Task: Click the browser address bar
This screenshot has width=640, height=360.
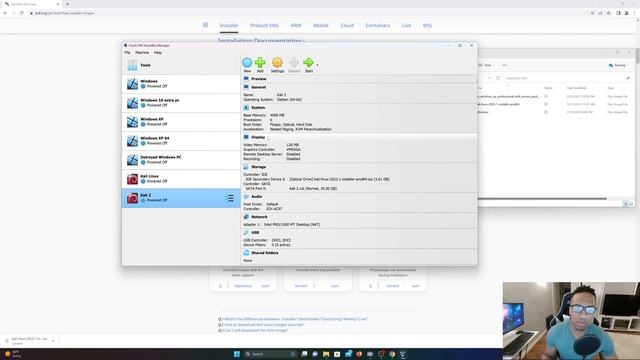Action: [x=306, y=13]
